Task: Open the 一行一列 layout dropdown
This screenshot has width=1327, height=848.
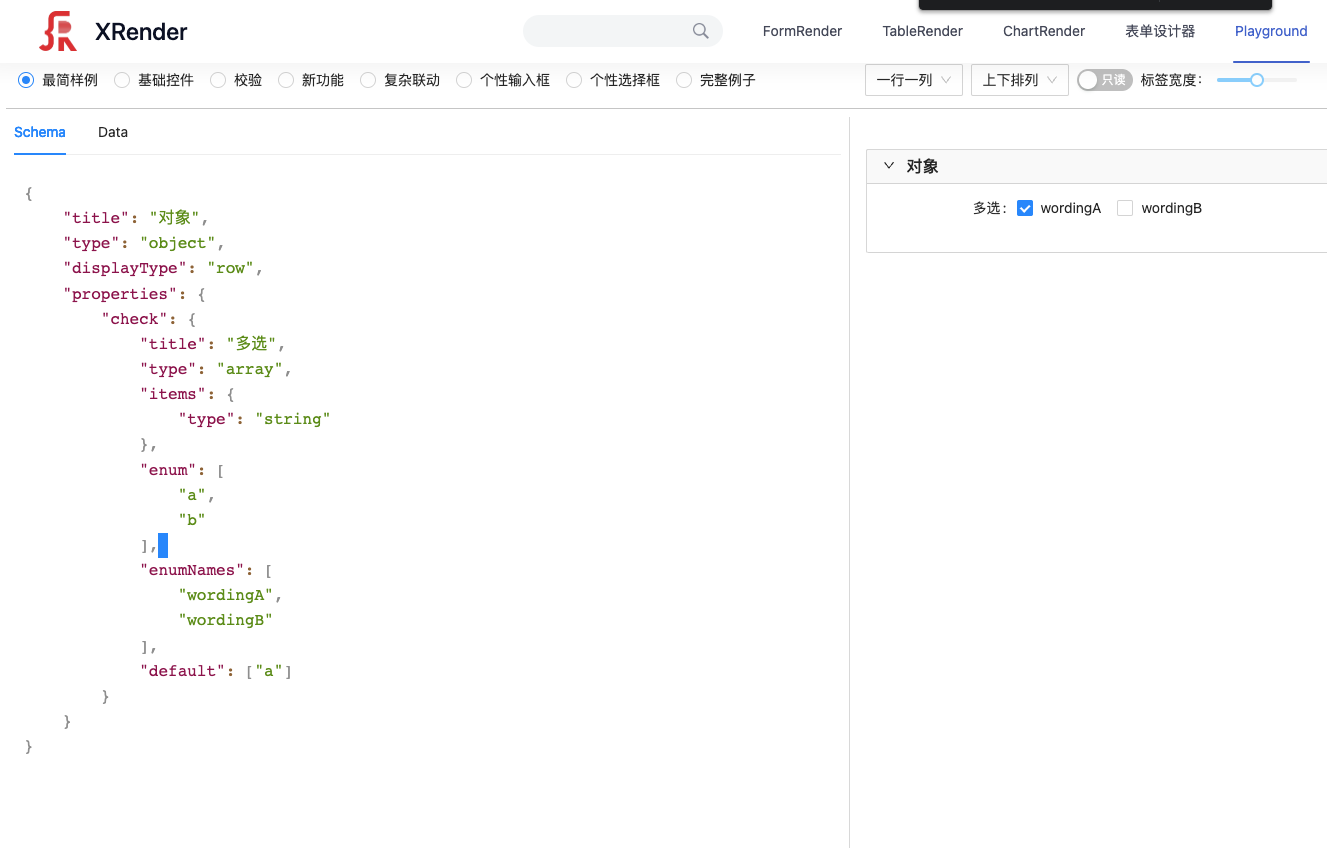Action: click(912, 80)
